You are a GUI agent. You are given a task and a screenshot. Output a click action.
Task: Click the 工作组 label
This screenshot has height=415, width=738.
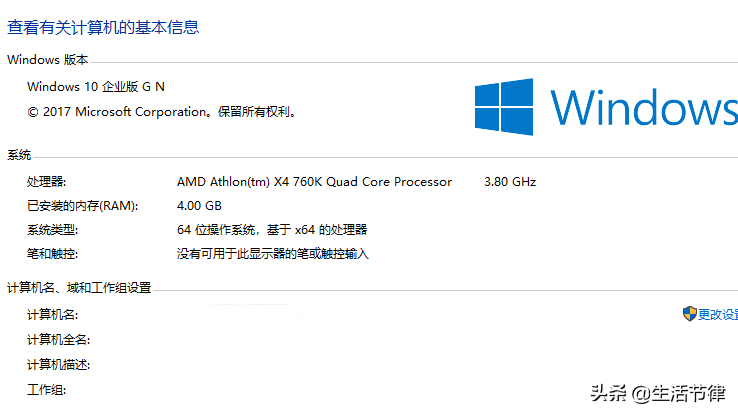click(47, 390)
